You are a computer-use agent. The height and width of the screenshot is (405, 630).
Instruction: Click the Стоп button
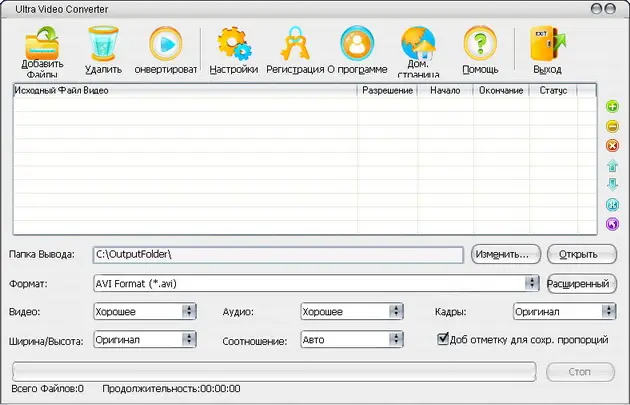(x=580, y=372)
